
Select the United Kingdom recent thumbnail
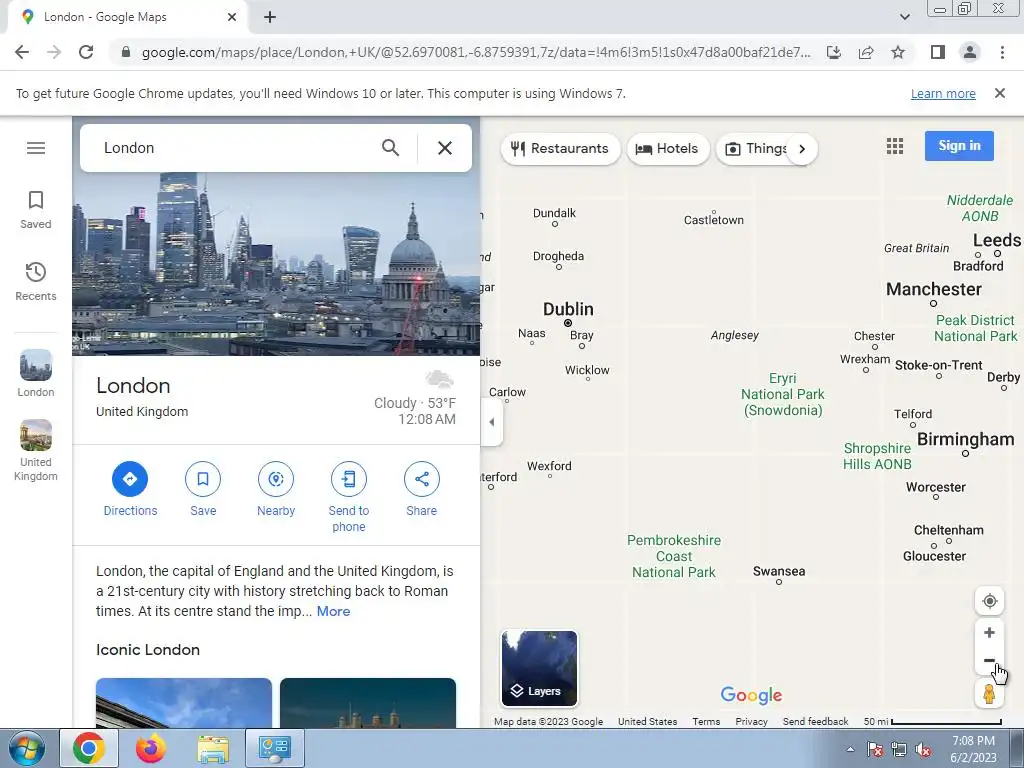36,451
